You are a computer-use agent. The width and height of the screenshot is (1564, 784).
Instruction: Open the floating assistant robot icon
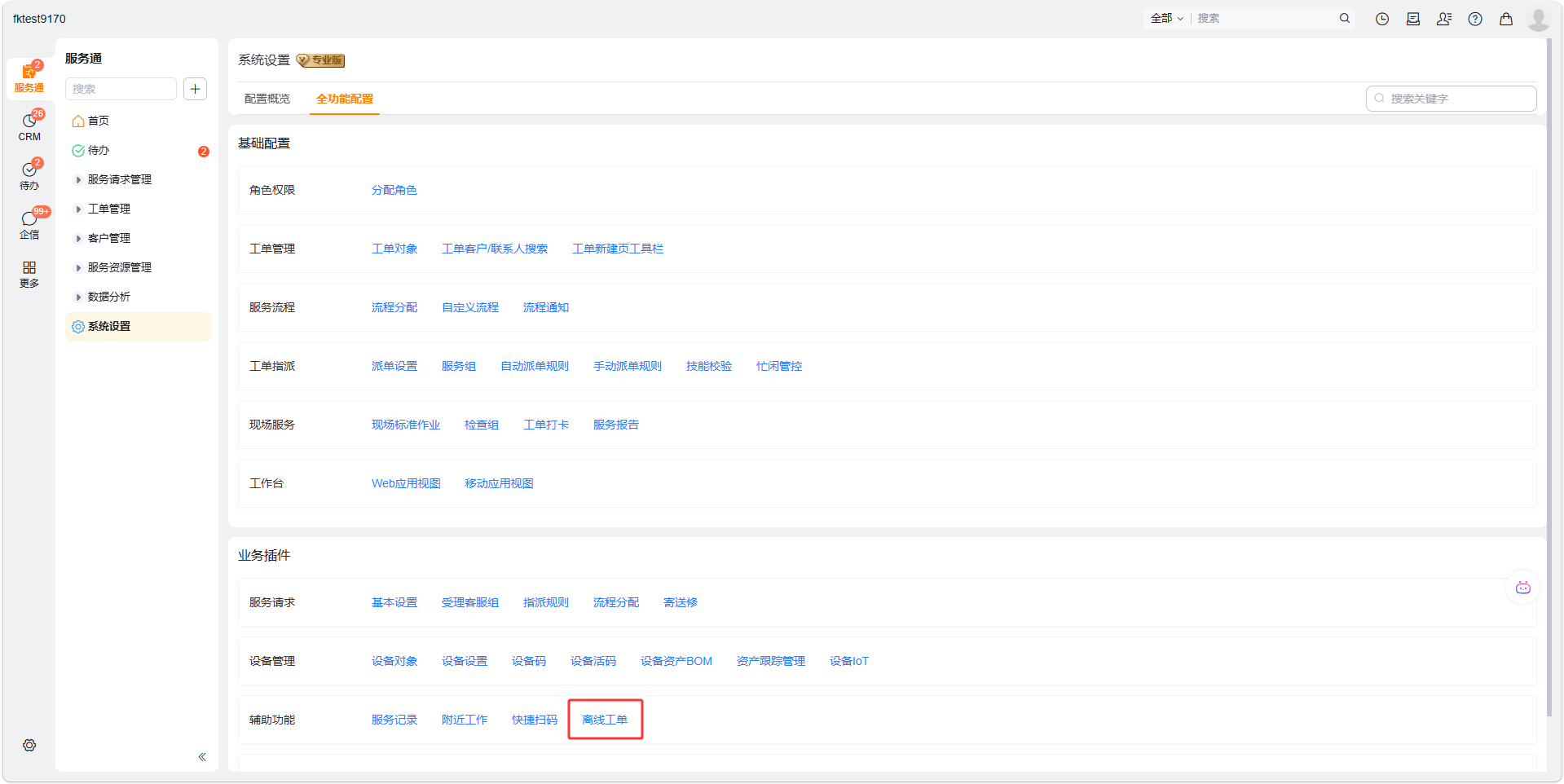1522,588
